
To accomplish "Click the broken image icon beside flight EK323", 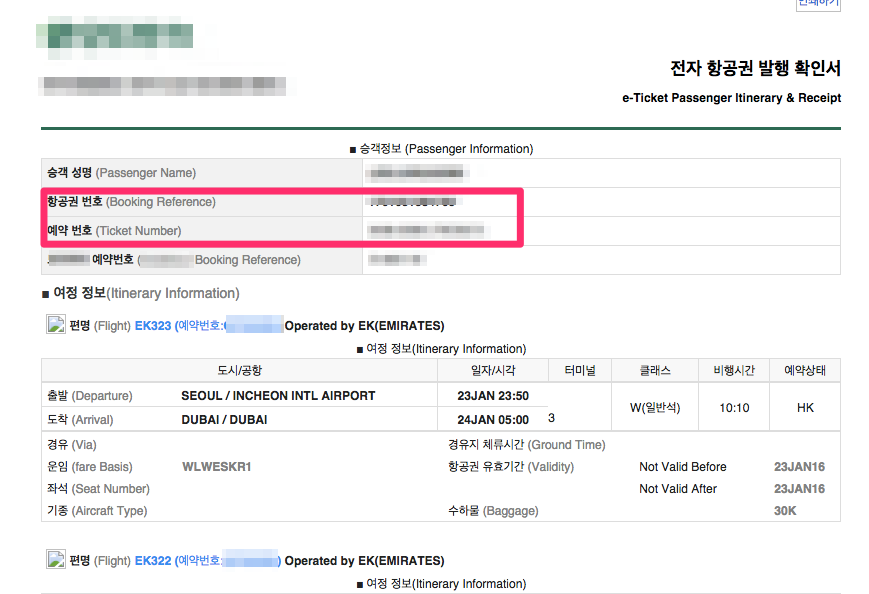I will coord(56,324).
